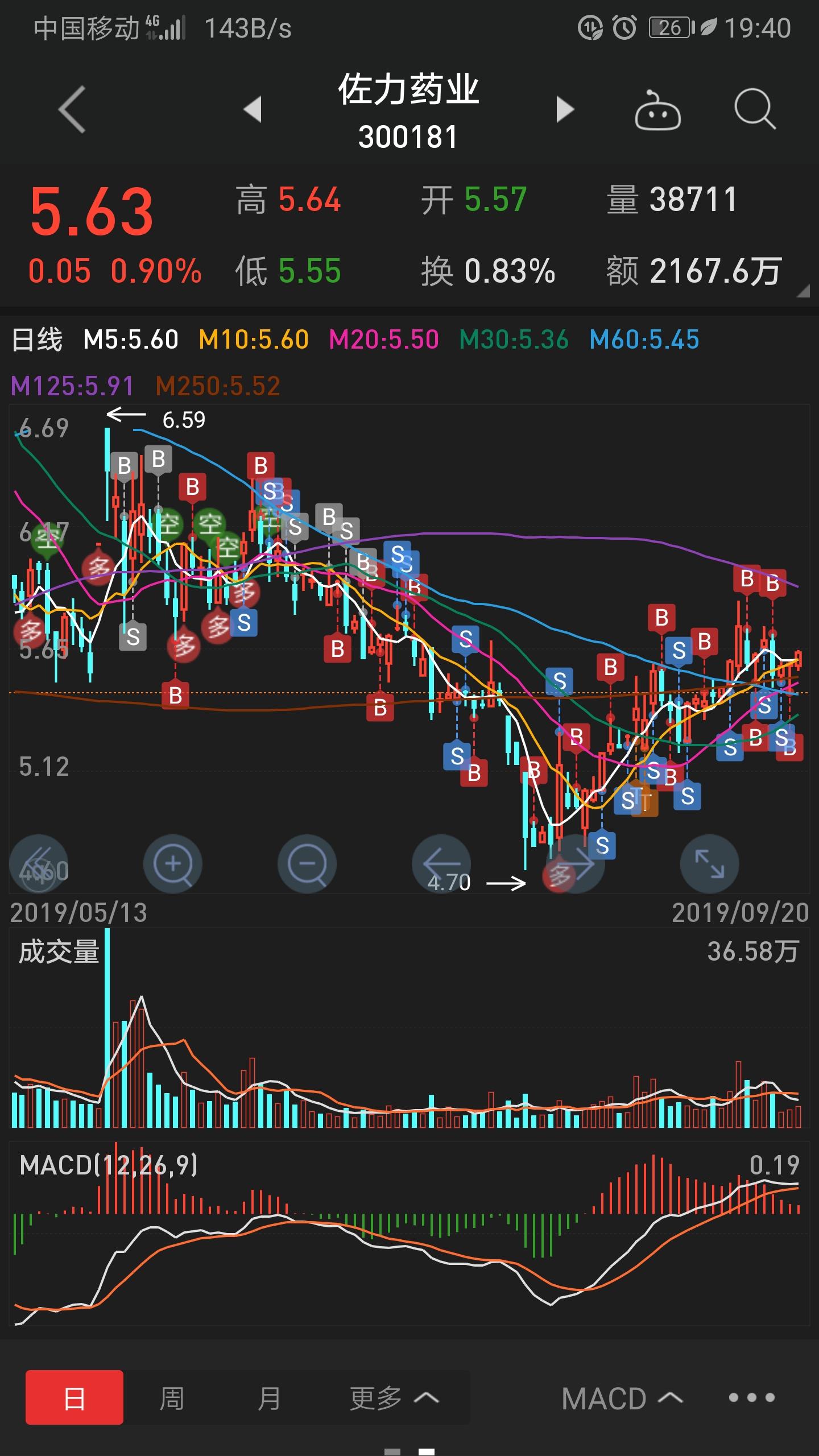The height and width of the screenshot is (1456, 819).
Task: Tap the start date 2019/05/13
Action: [x=78, y=913]
